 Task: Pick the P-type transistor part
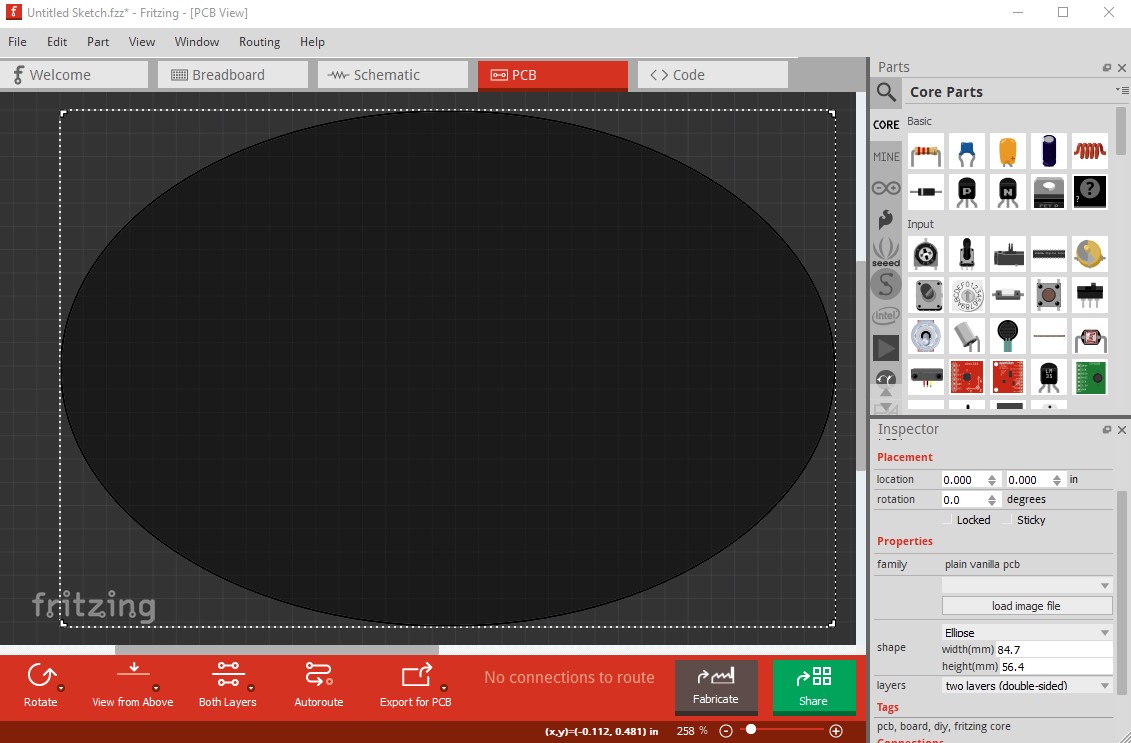coord(967,192)
